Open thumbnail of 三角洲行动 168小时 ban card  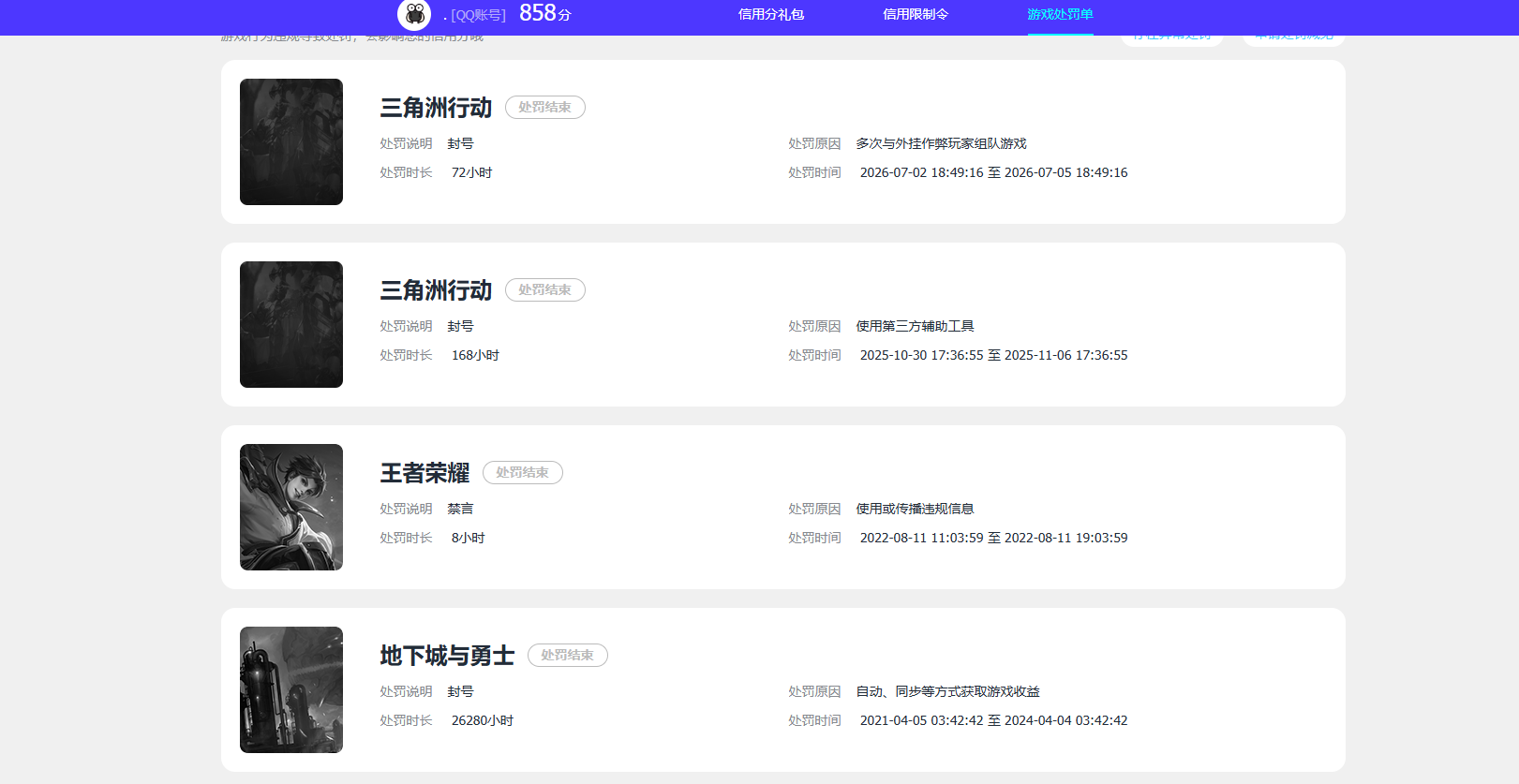291,324
